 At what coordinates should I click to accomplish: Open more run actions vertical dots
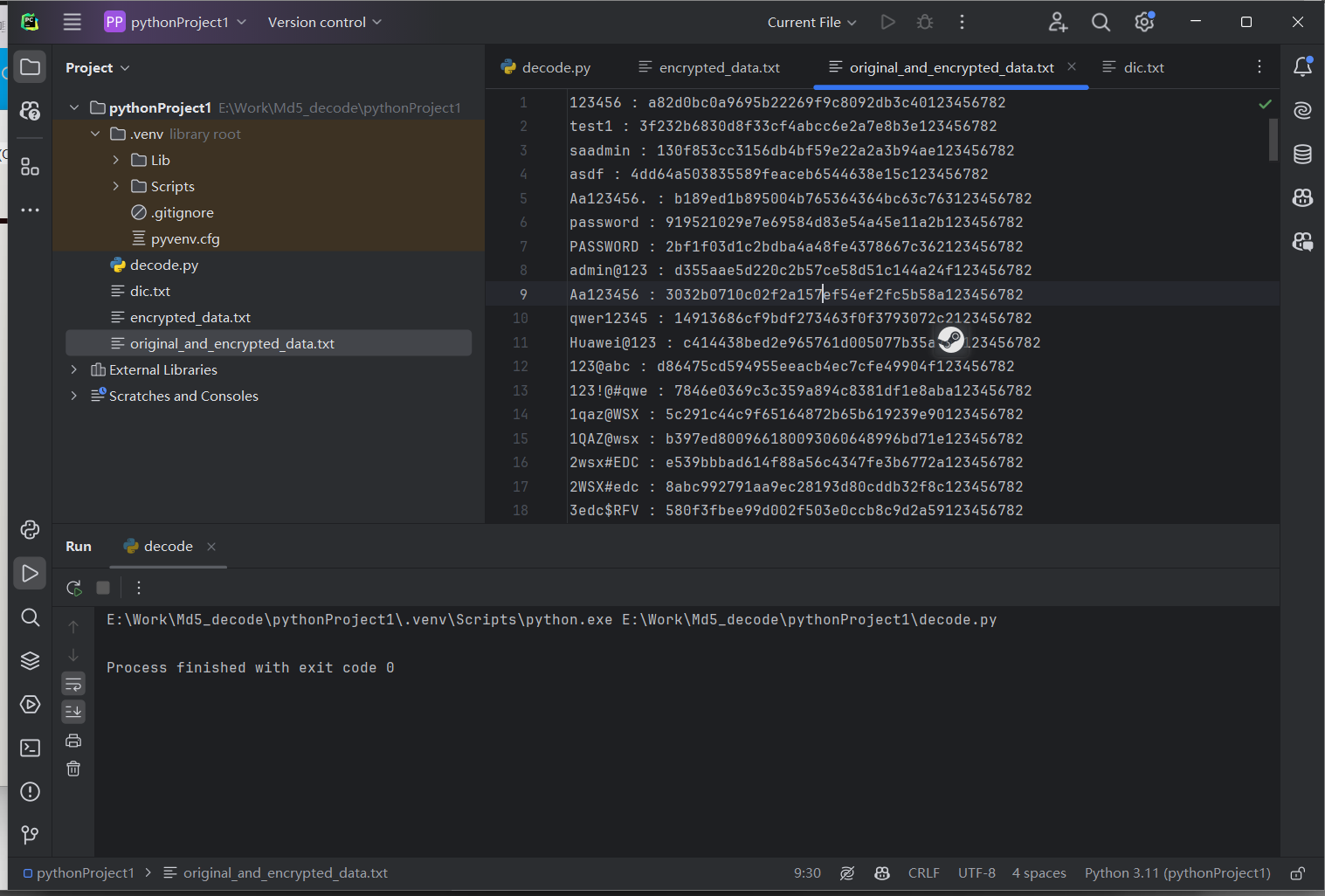[x=962, y=22]
